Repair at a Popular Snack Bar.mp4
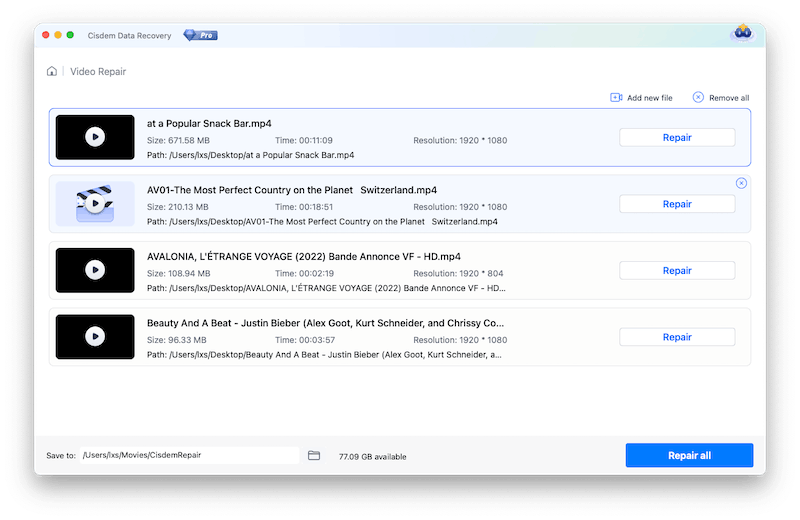 coord(677,137)
